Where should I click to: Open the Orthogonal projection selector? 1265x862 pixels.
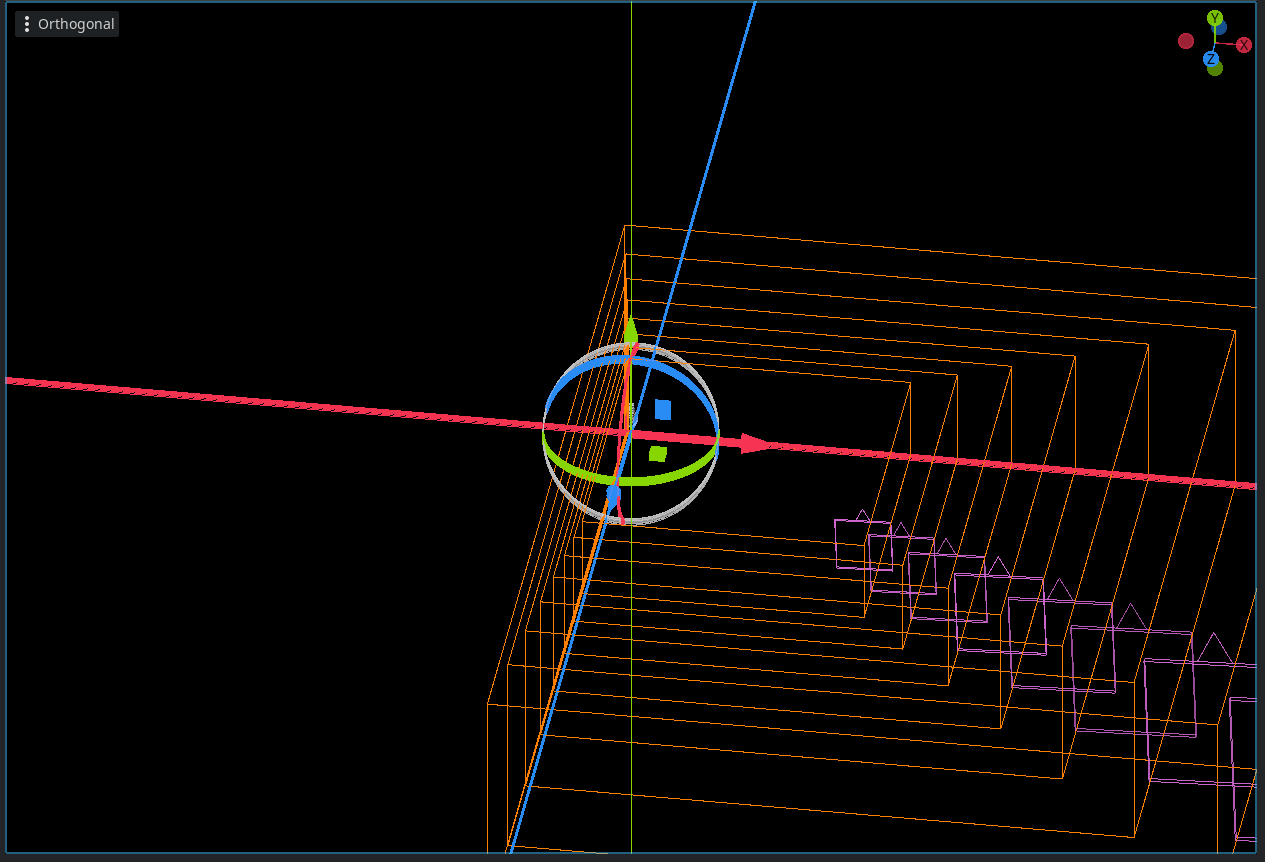[x=67, y=23]
